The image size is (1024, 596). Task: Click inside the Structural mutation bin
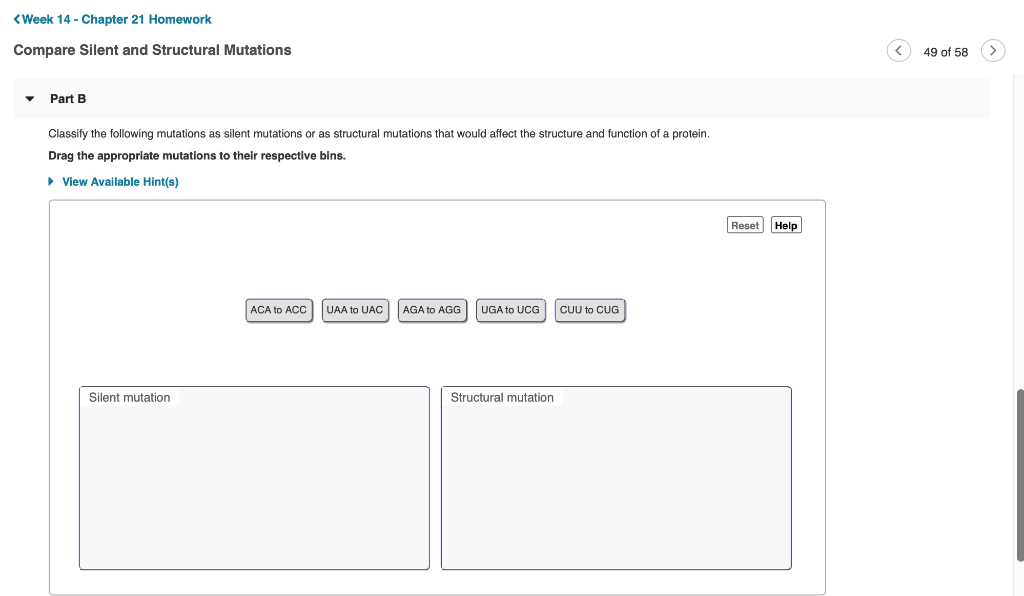point(616,480)
